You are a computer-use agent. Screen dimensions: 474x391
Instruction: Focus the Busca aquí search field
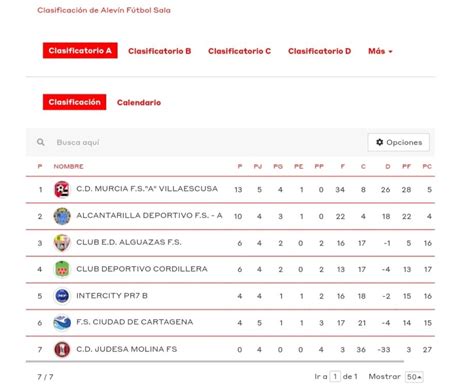pyautogui.click(x=207, y=142)
